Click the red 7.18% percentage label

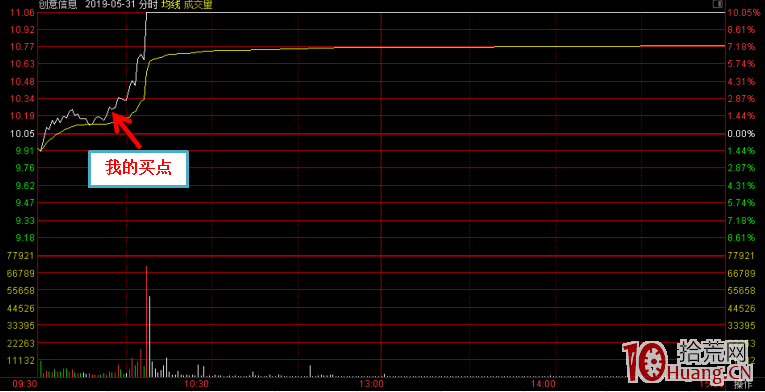coord(742,47)
